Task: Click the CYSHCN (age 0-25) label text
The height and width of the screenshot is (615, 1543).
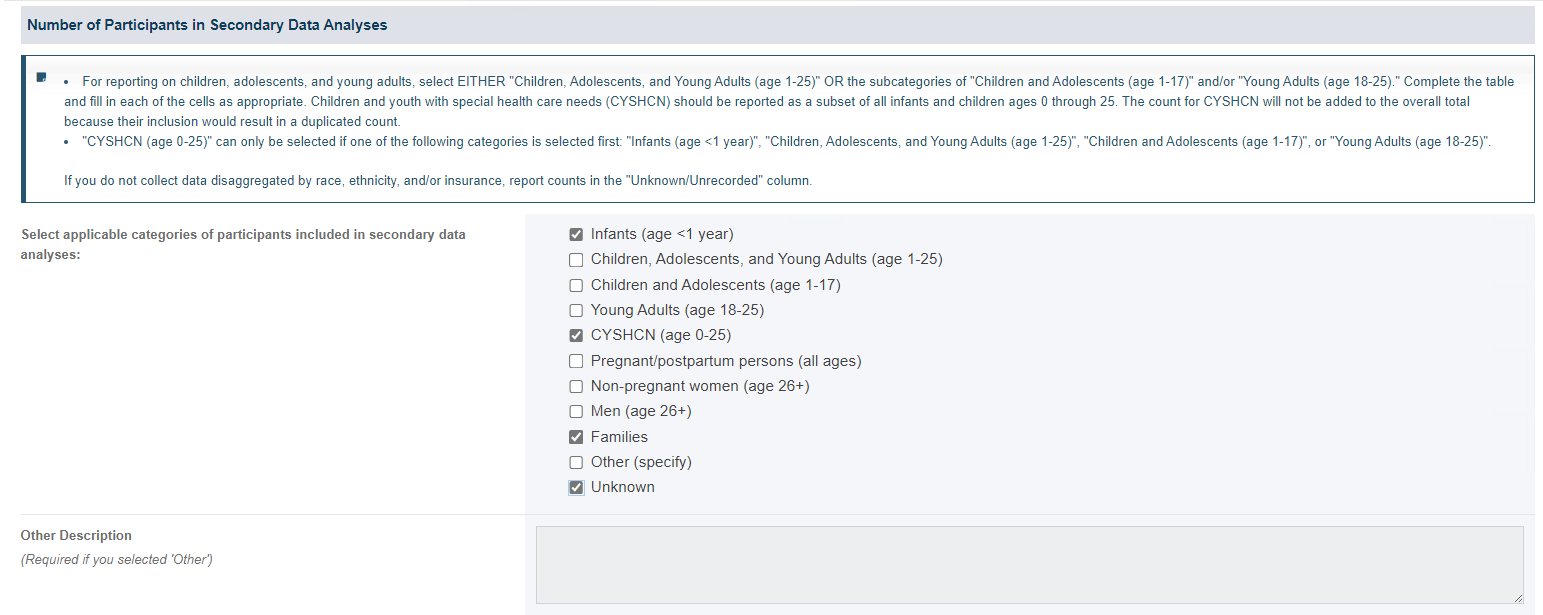Action: pyautogui.click(x=661, y=335)
